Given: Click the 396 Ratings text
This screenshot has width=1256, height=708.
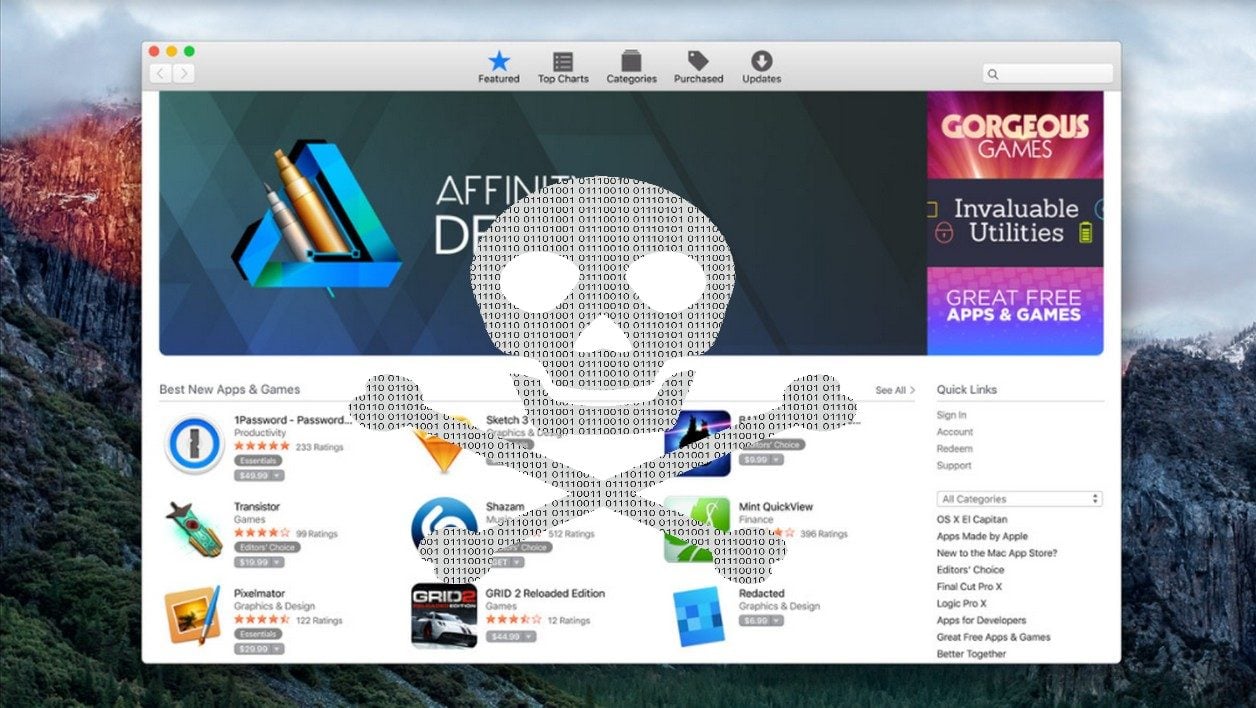Looking at the screenshot, I should [x=824, y=534].
